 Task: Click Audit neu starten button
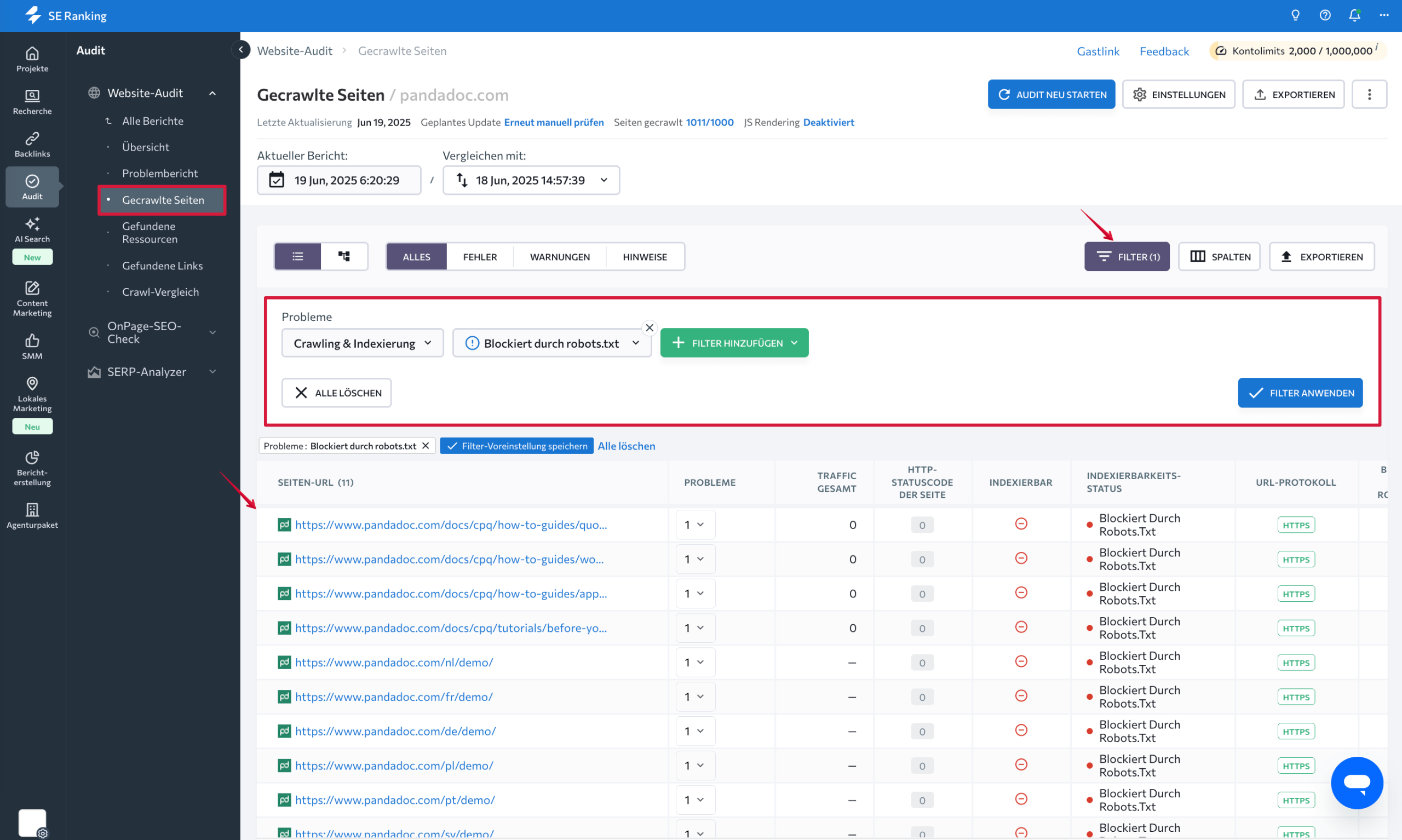coord(1051,95)
